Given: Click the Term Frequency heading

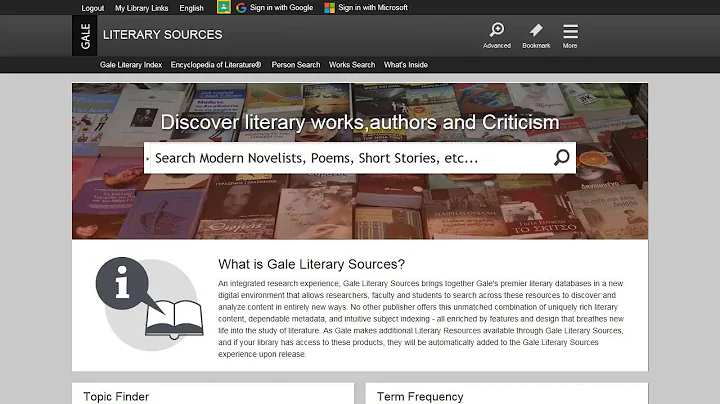Looking at the screenshot, I should 420,396.
